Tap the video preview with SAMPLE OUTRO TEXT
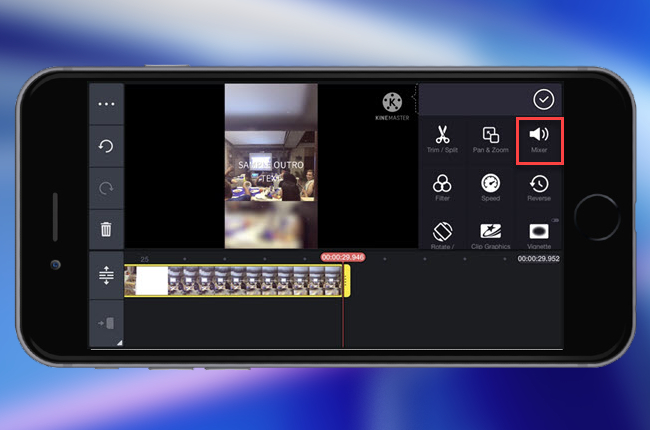 (x=271, y=166)
